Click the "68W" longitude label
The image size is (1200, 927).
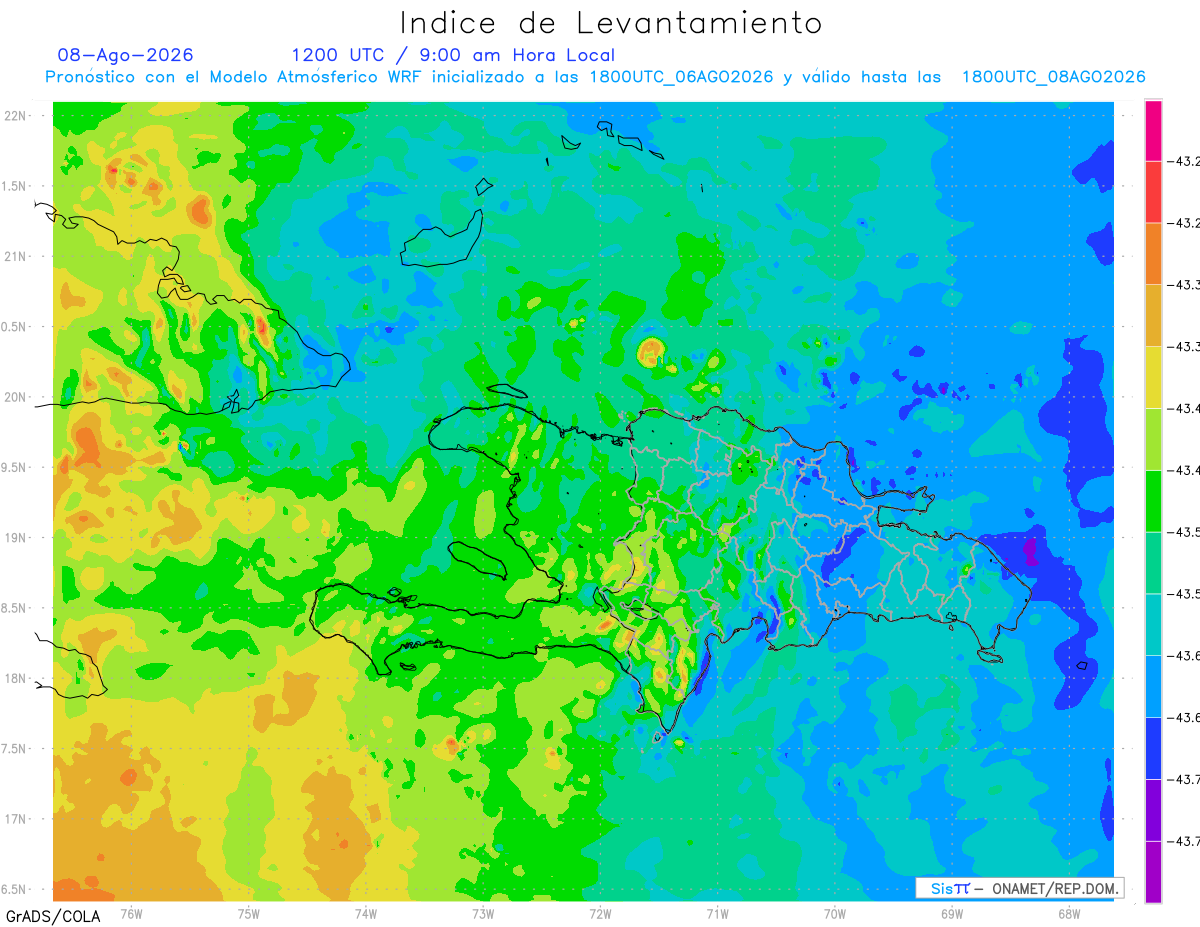1068,913
